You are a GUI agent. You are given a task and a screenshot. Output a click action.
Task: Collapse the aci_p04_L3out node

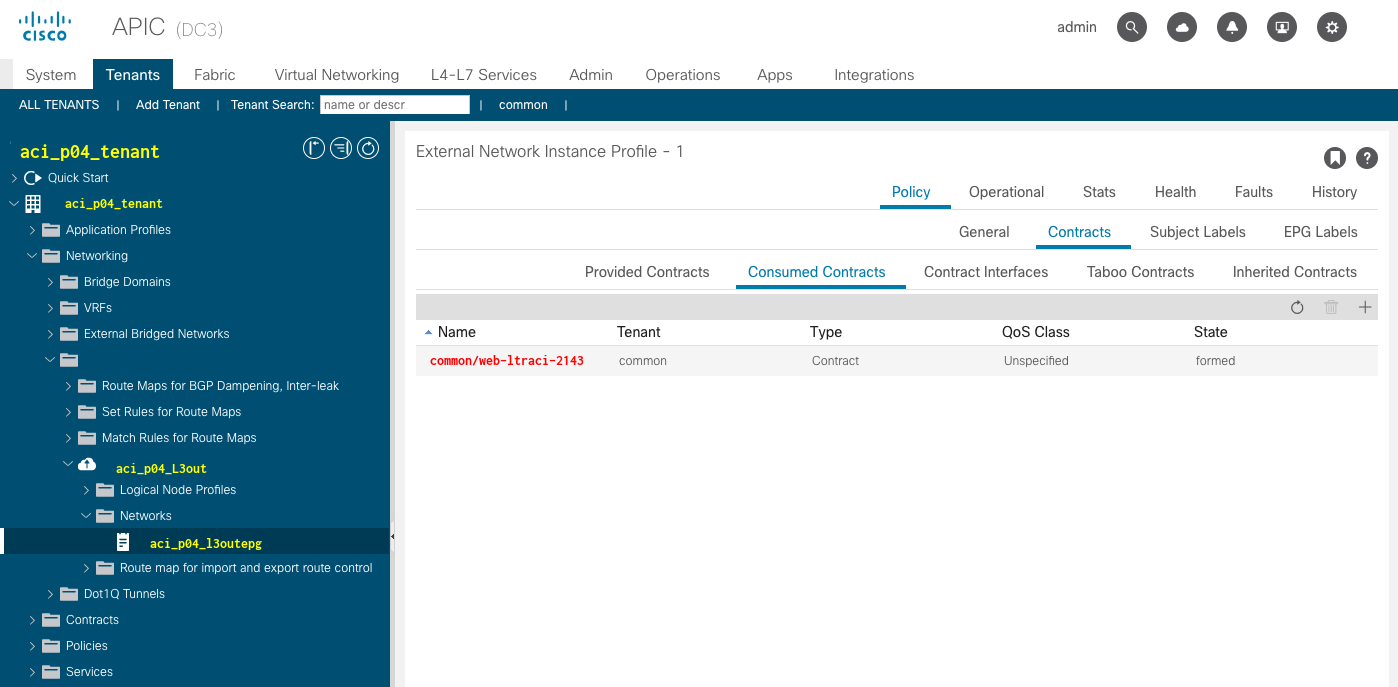click(68, 464)
